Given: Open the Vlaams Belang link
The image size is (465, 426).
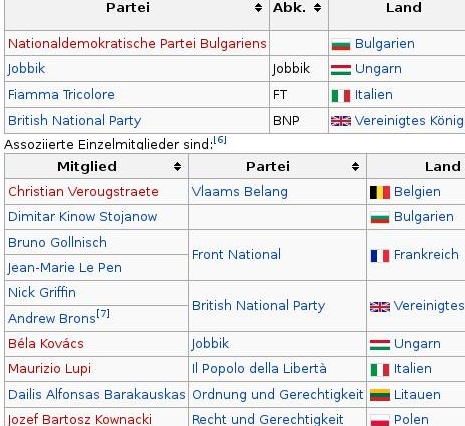Looking at the screenshot, I should coord(239,192).
